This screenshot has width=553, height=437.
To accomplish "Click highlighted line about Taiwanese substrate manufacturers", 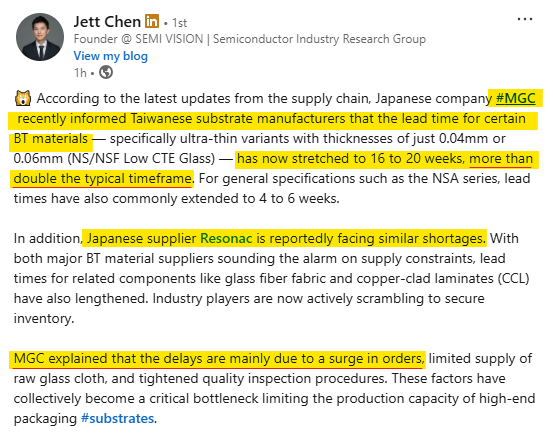I will point(272,119).
